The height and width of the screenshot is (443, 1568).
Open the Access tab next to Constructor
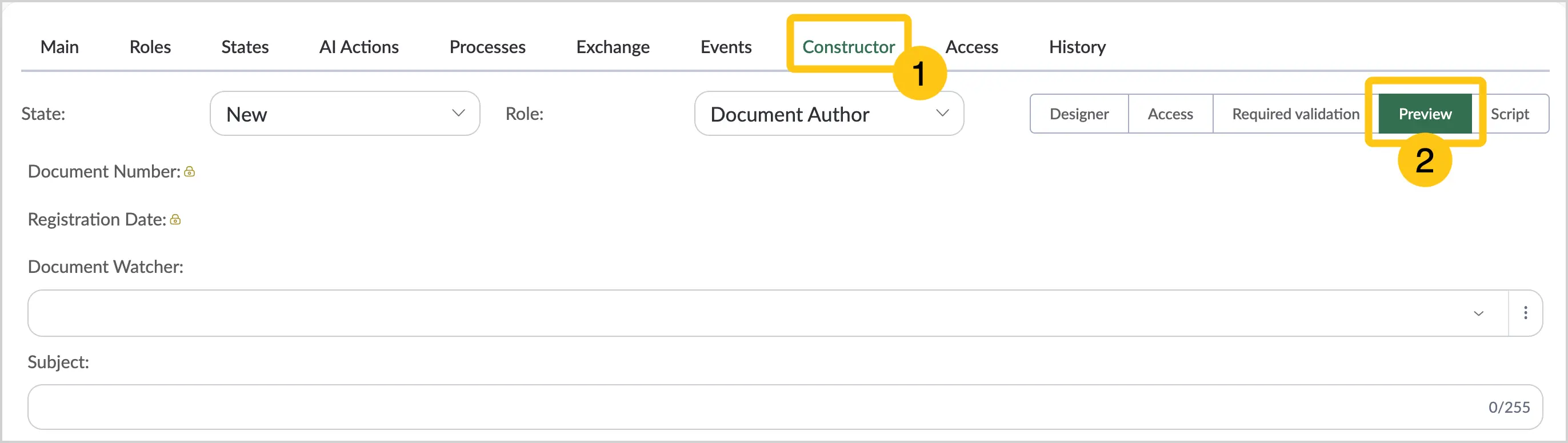coord(971,47)
